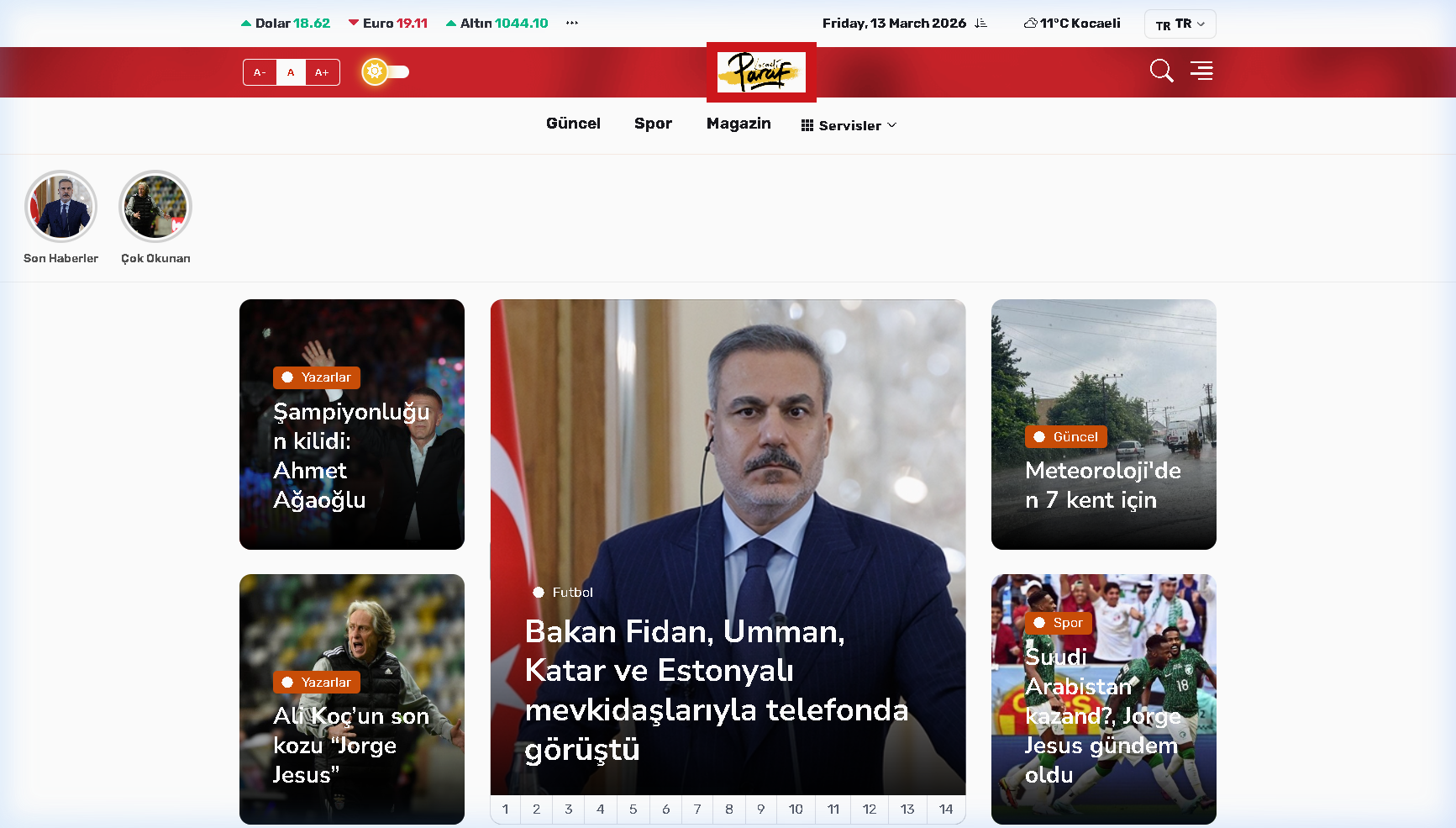Open the Magazin section
This screenshot has height=828, width=1456.
(739, 123)
